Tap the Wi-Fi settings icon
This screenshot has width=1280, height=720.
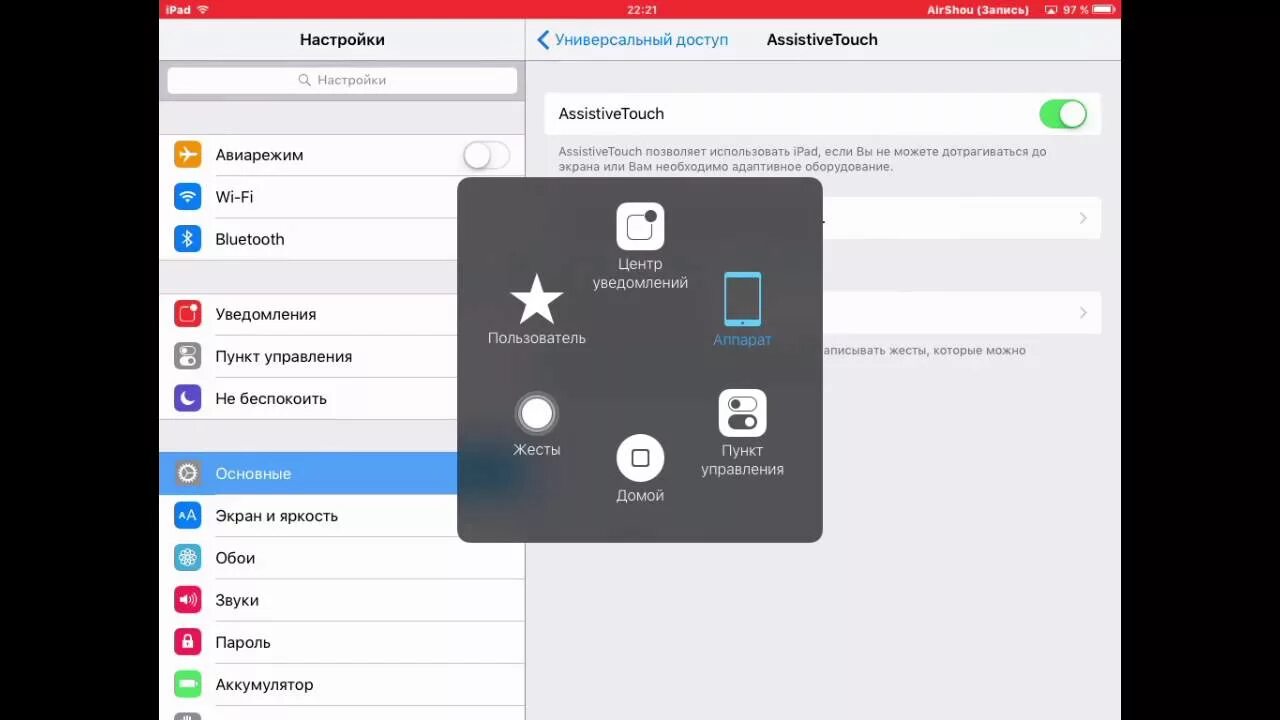pos(188,197)
